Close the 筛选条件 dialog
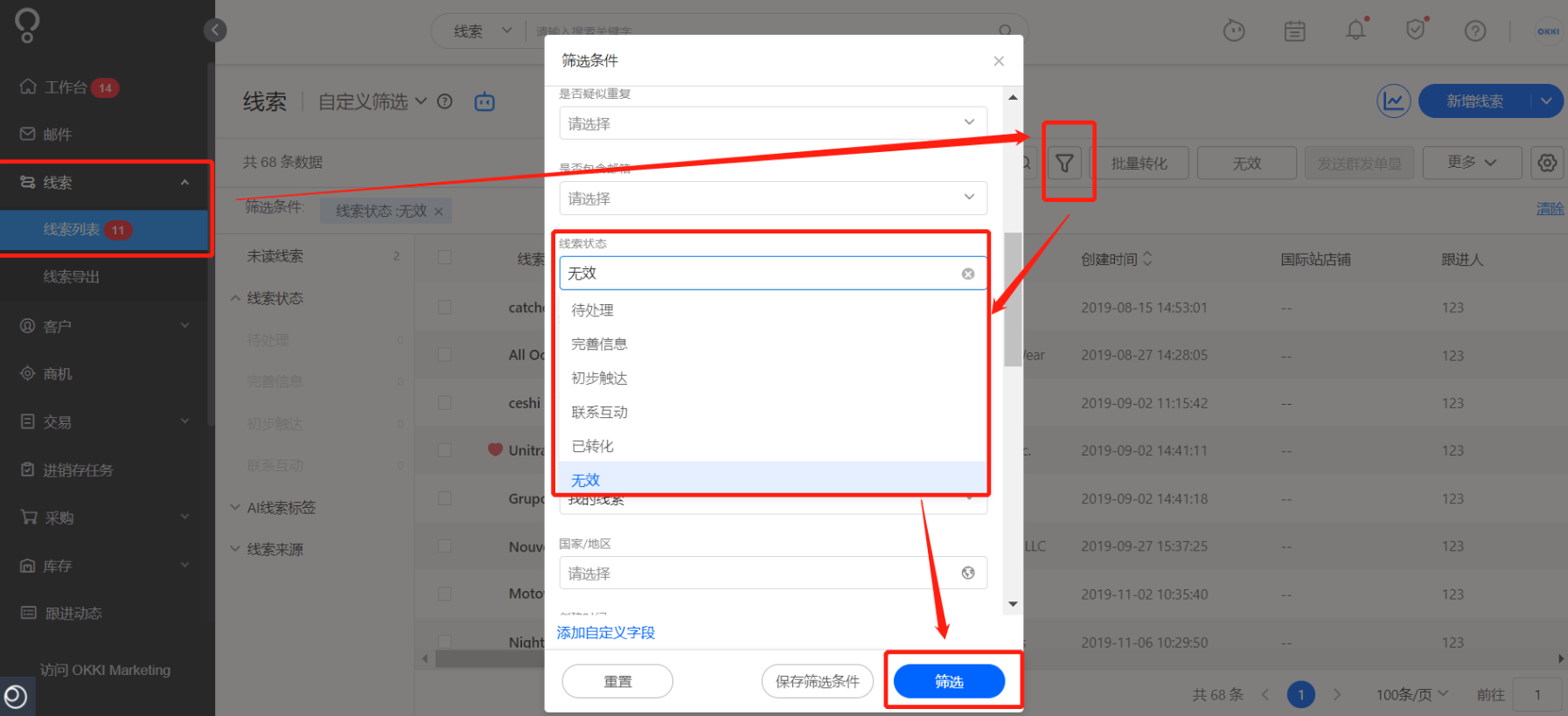Screen dimensions: 1568x716 pos(999,61)
